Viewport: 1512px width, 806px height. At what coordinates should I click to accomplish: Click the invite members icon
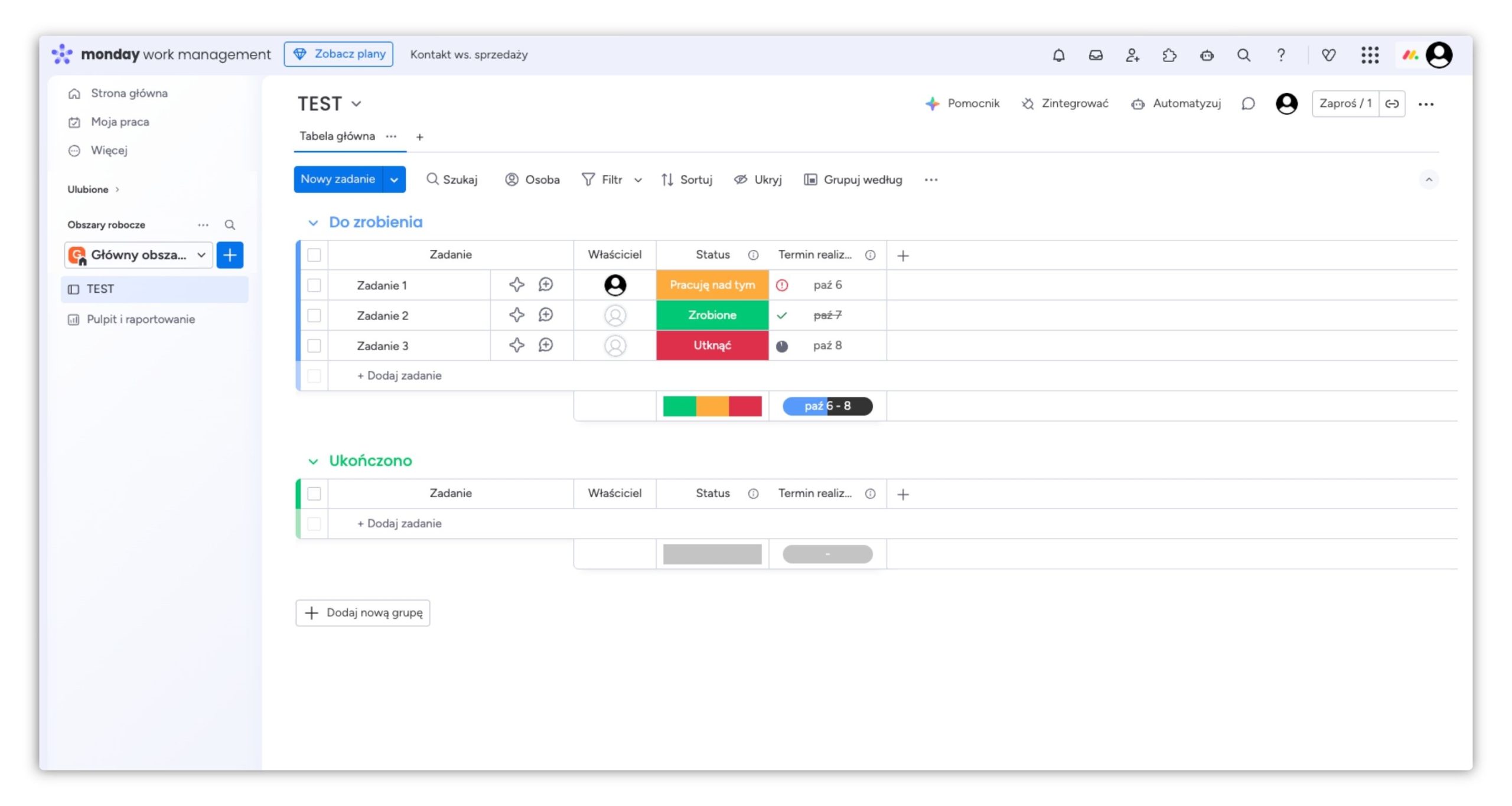tap(1132, 55)
